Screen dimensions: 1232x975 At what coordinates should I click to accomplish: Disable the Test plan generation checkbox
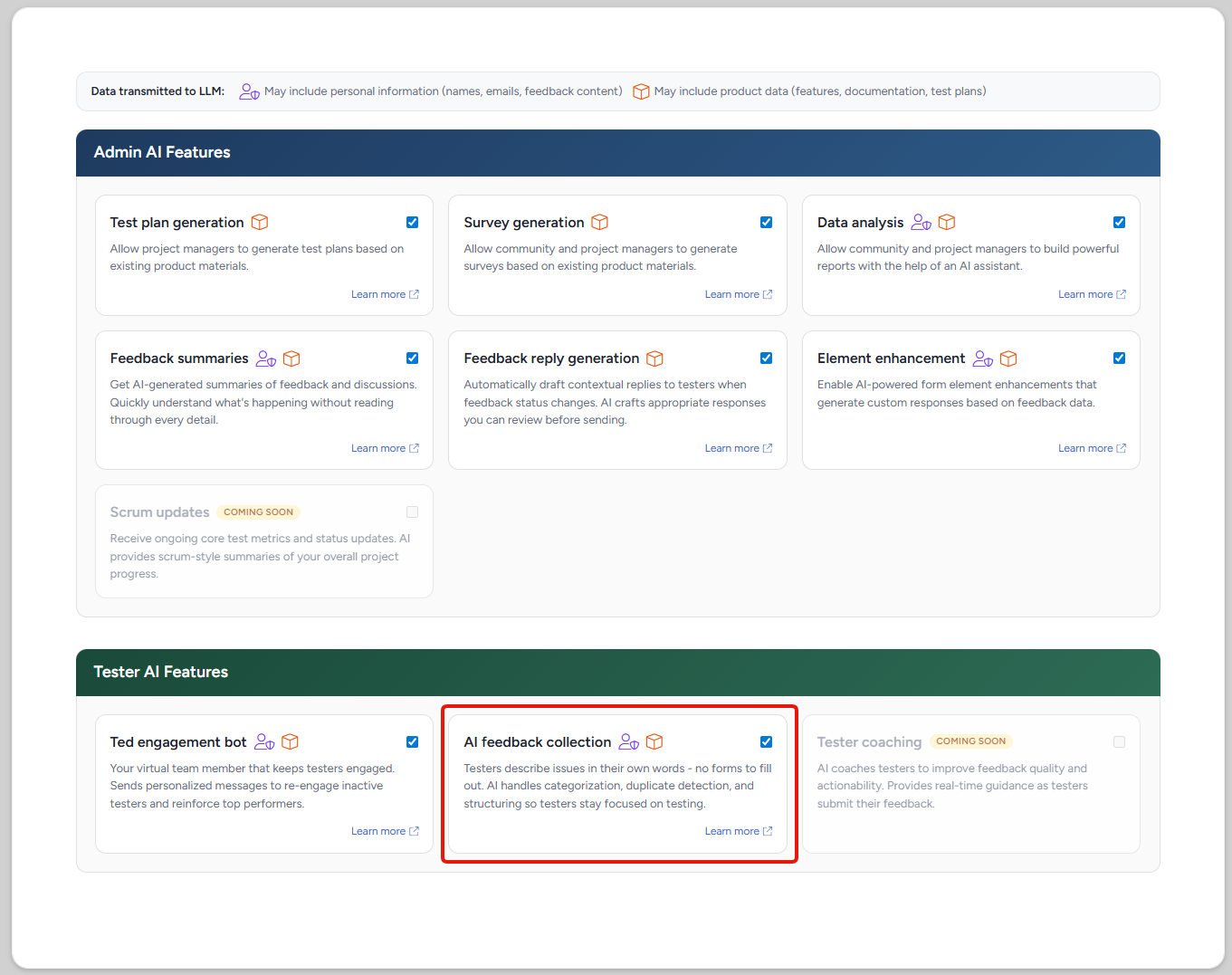pos(412,222)
